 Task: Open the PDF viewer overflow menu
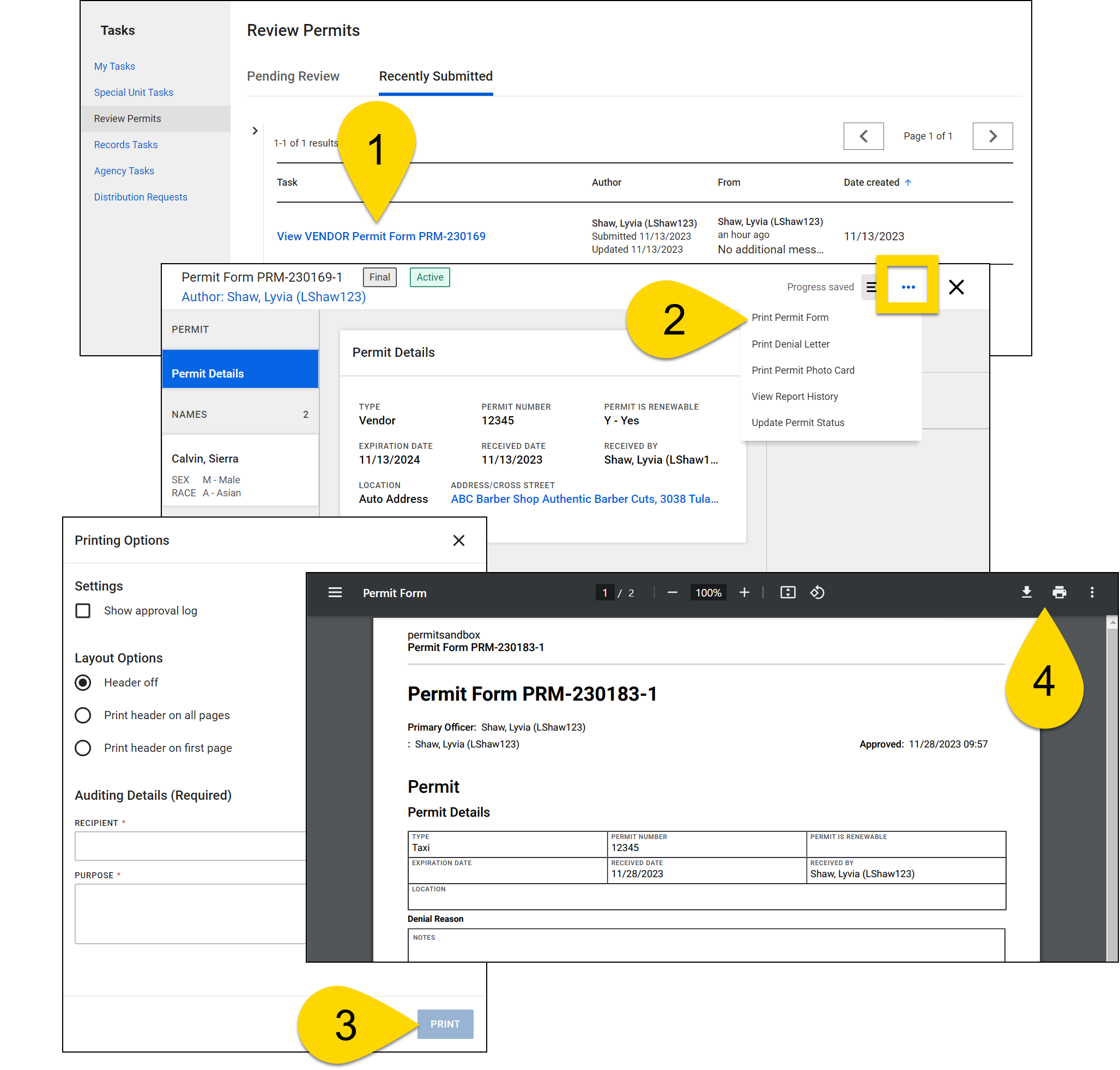point(1092,593)
